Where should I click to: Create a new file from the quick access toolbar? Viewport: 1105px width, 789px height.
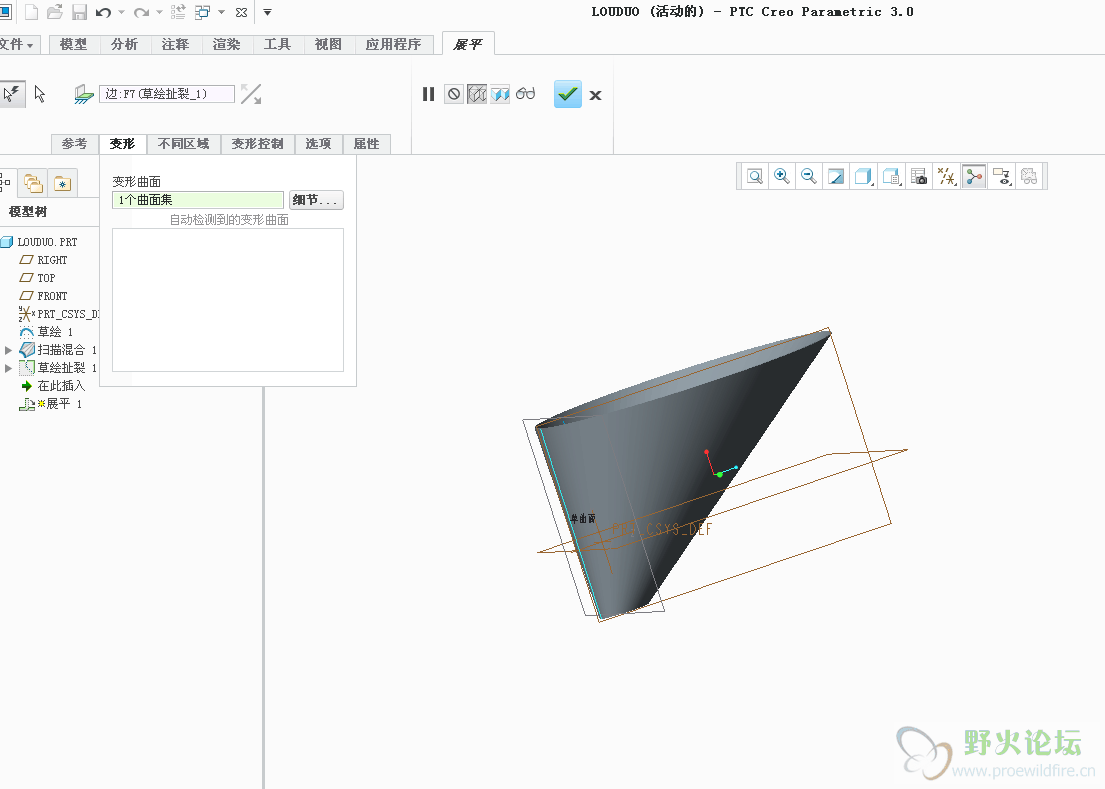(x=31, y=12)
